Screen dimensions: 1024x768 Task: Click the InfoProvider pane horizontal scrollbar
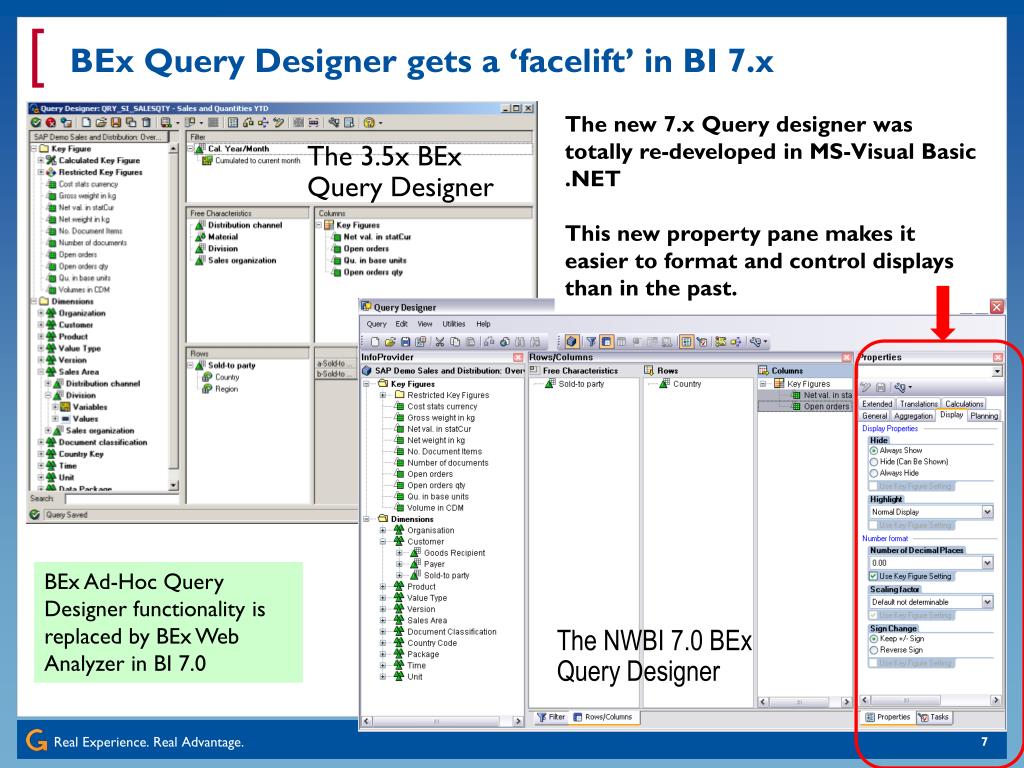click(443, 721)
